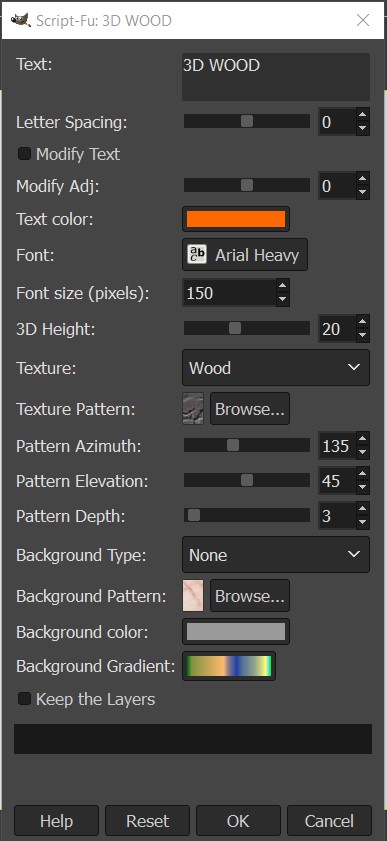Click the Pattern Elevation value field showing 45
The height and width of the screenshot is (841, 387).
point(337,481)
